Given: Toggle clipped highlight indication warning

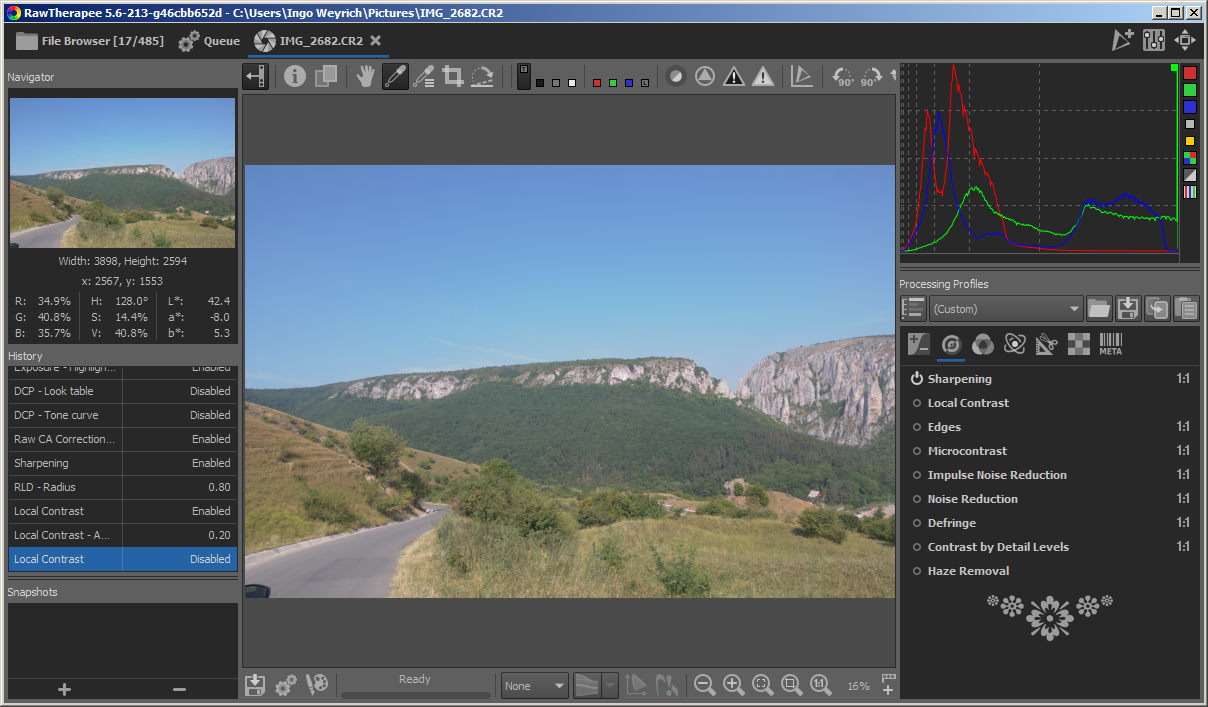Looking at the screenshot, I should (763, 76).
